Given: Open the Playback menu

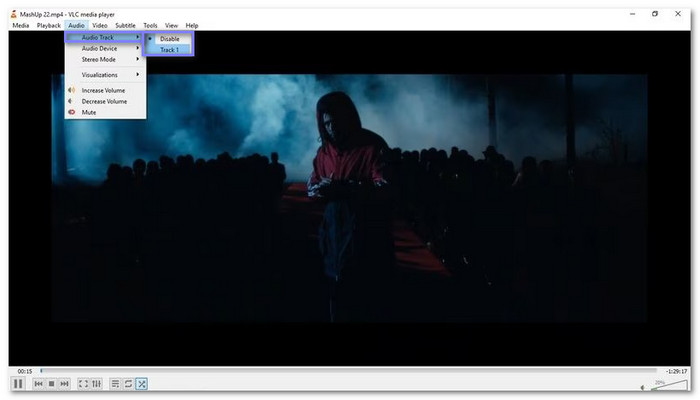Looking at the screenshot, I should [x=49, y=25].
